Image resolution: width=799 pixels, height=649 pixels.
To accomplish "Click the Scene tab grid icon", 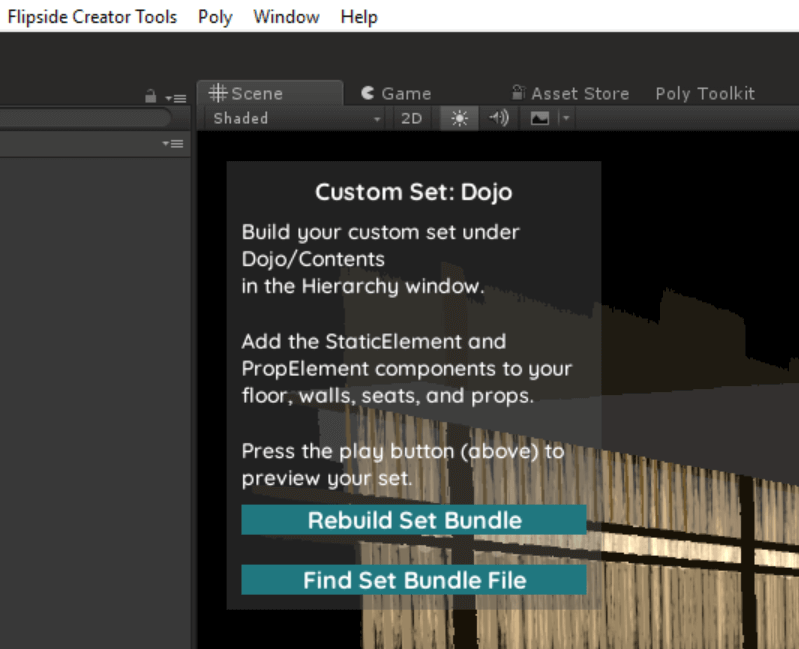I will point(218,93).
